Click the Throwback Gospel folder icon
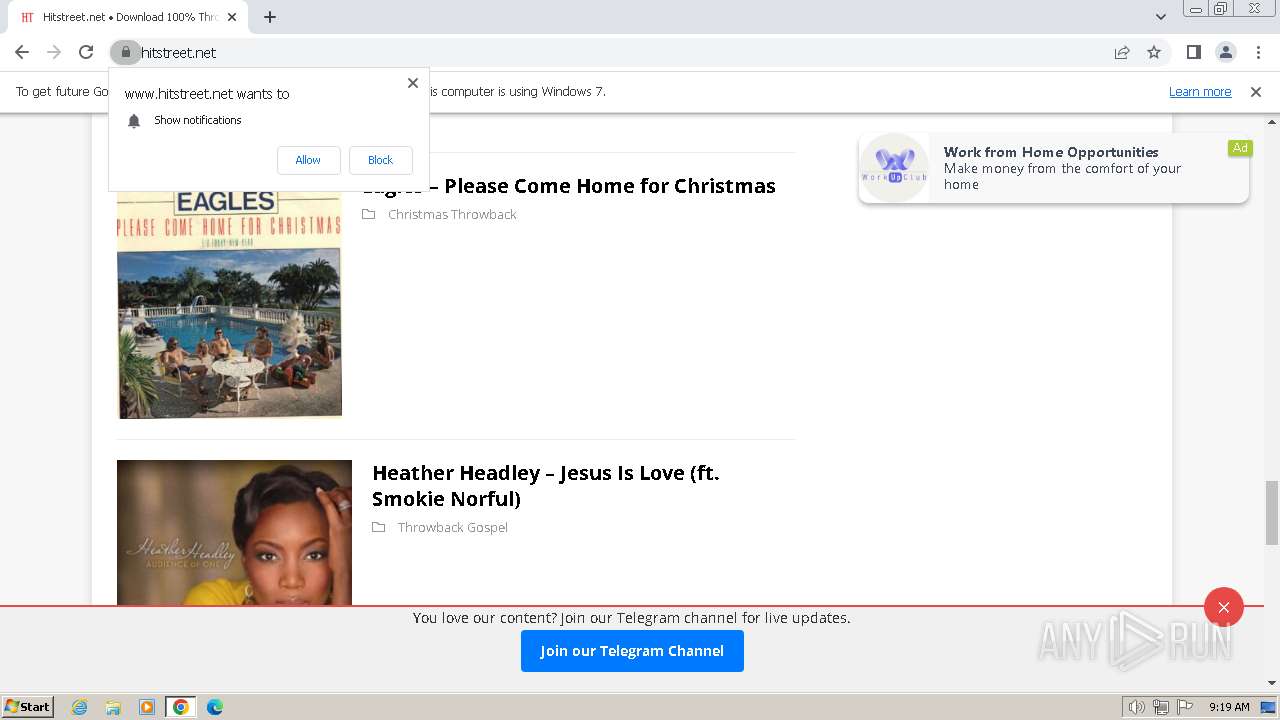 [x=378, y=527]
